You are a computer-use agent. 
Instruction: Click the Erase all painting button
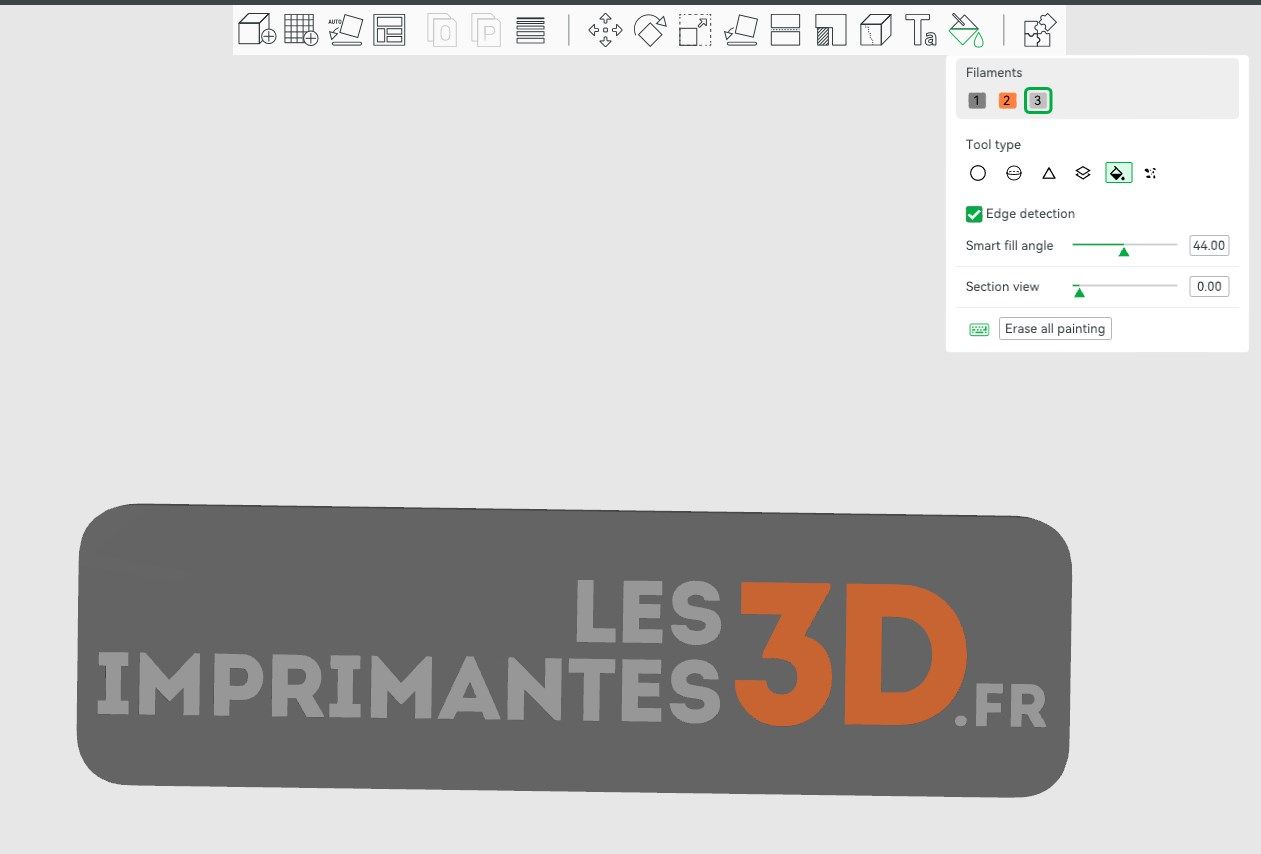[1055, 329]
